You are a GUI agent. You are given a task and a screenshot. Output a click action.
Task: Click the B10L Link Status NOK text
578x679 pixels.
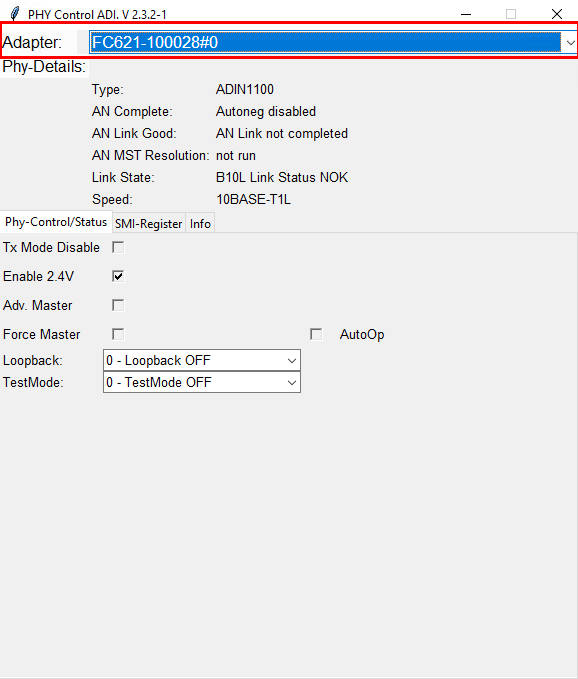[x=282, y=178]
